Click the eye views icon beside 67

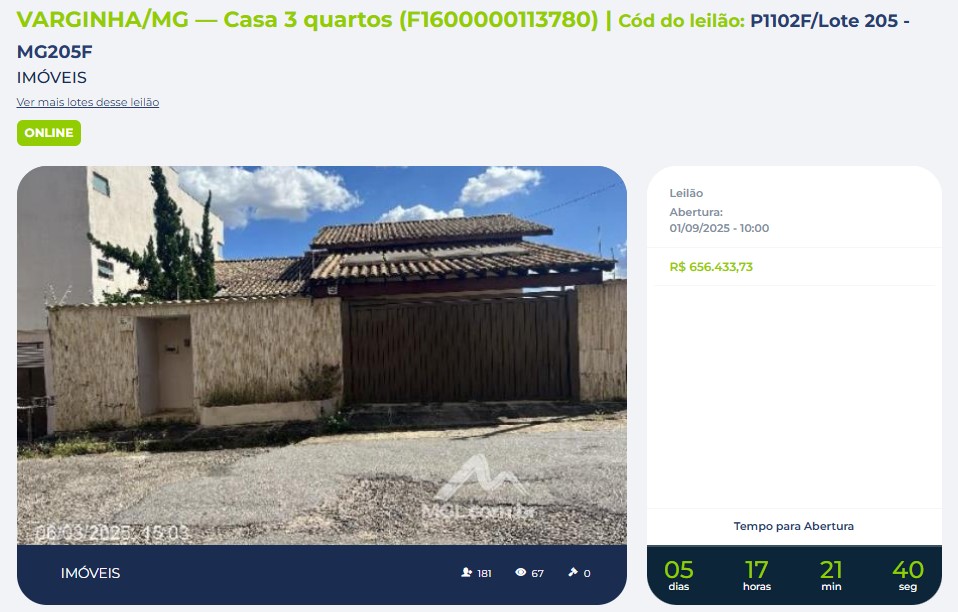click(x=521, y=572)
